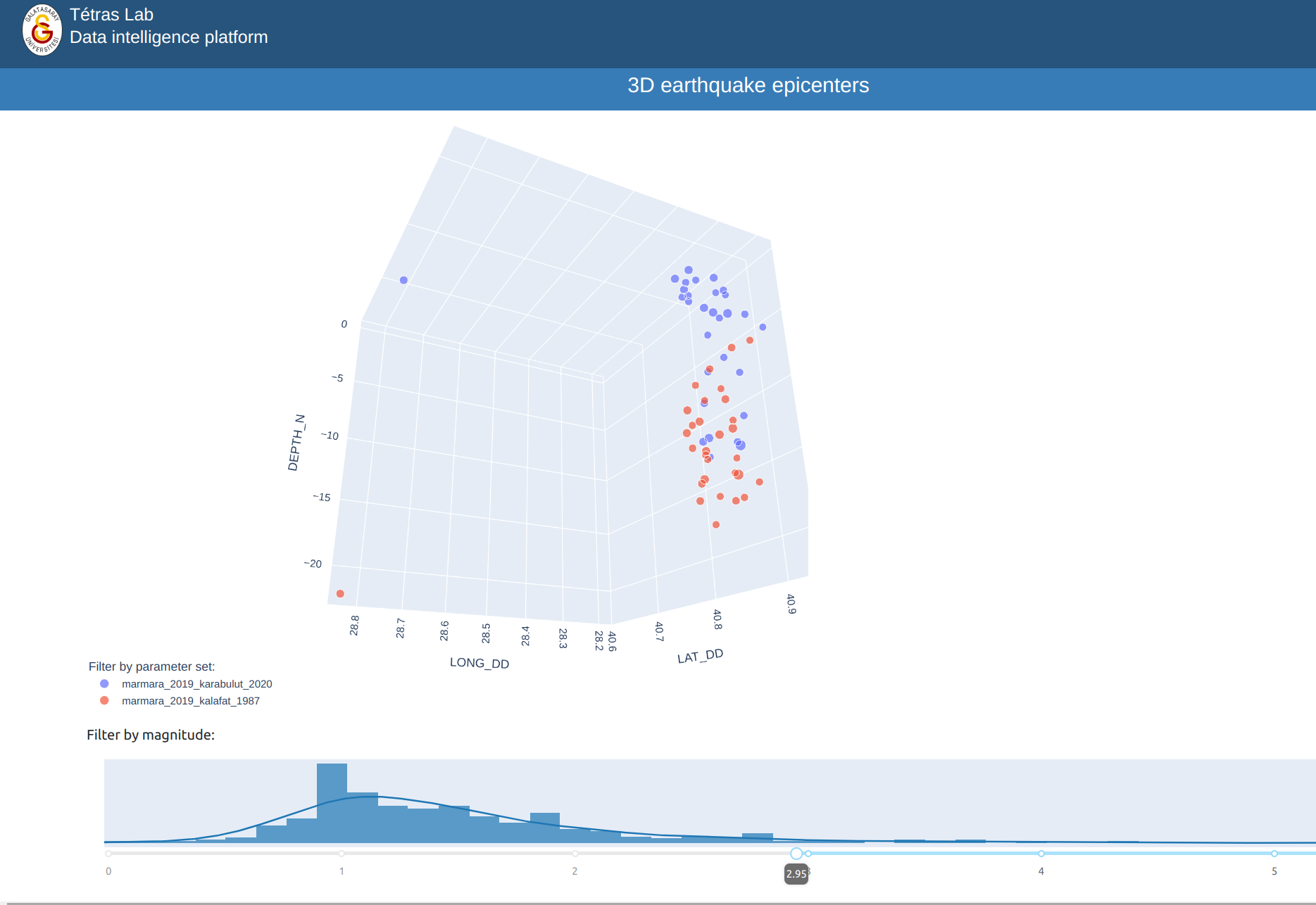Click the Galatasaray University logo
This screenshot has width=1316, height=905.
pyautogui.click(x=42, y=30)
